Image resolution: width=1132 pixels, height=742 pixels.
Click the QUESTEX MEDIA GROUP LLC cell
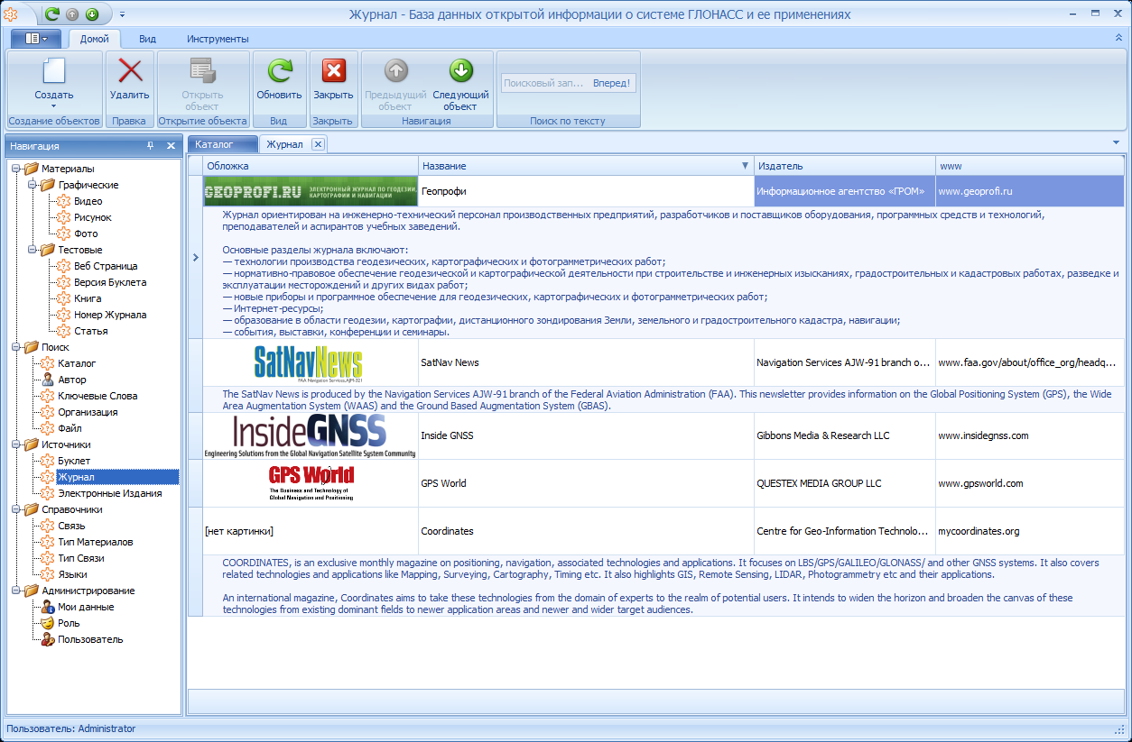845,483
